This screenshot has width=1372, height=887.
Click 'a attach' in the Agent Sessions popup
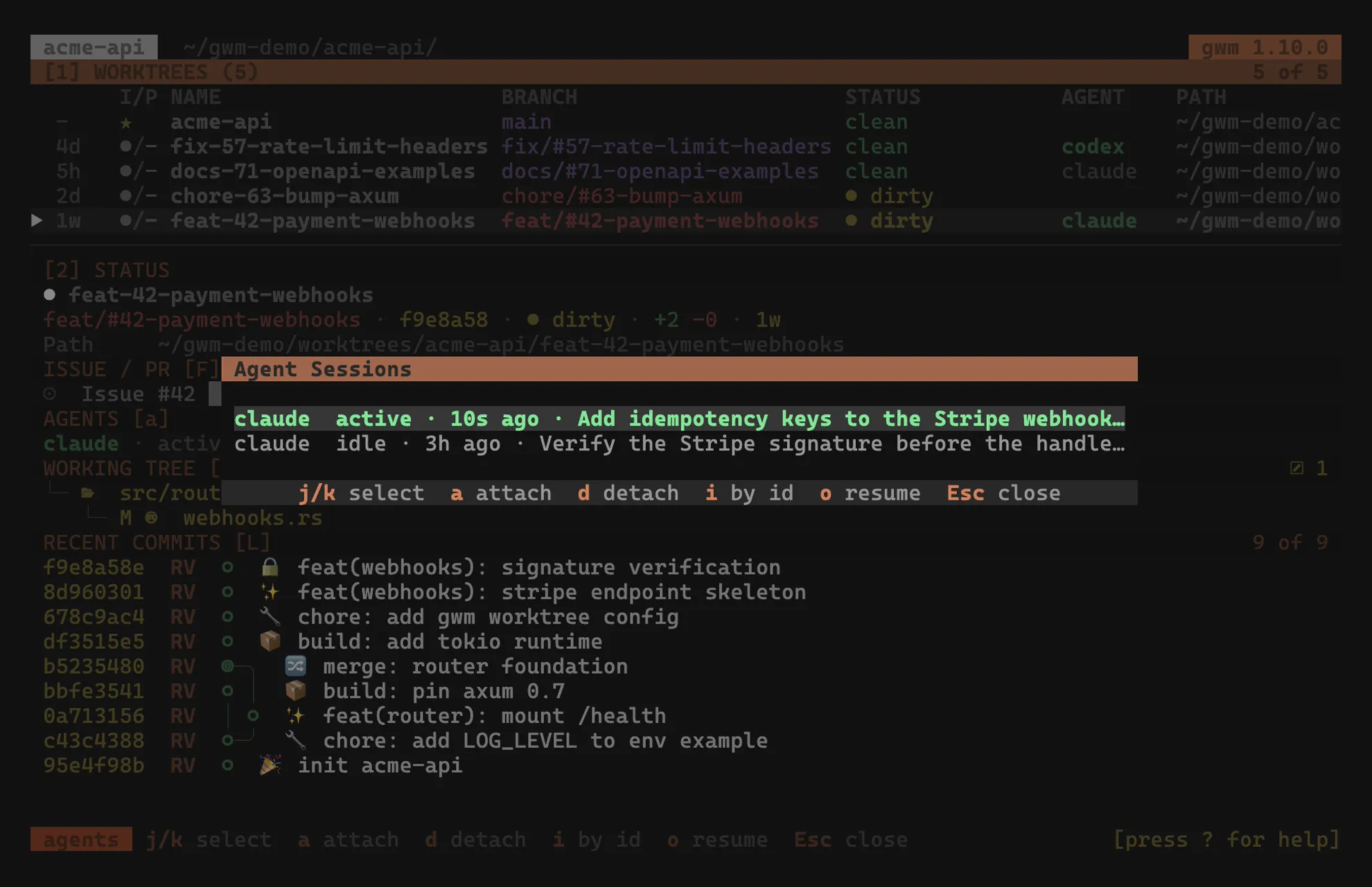point(501,493)
